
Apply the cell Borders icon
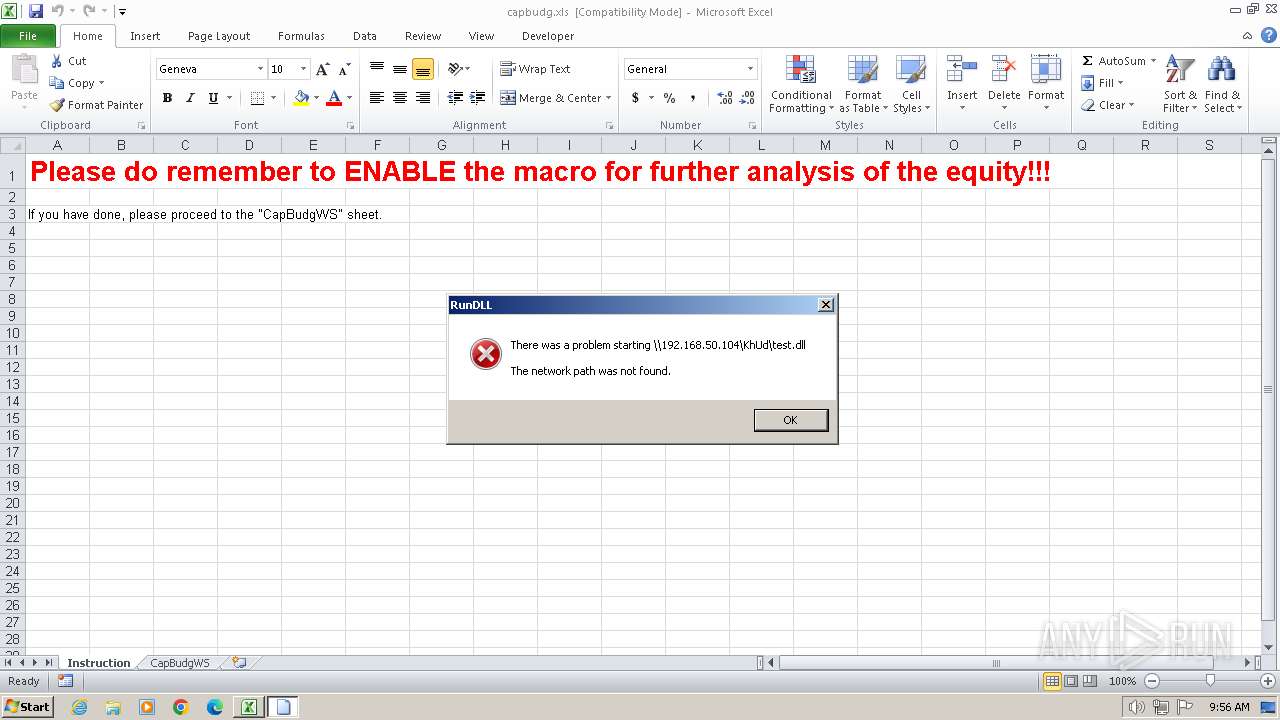(x=257, y=98)
